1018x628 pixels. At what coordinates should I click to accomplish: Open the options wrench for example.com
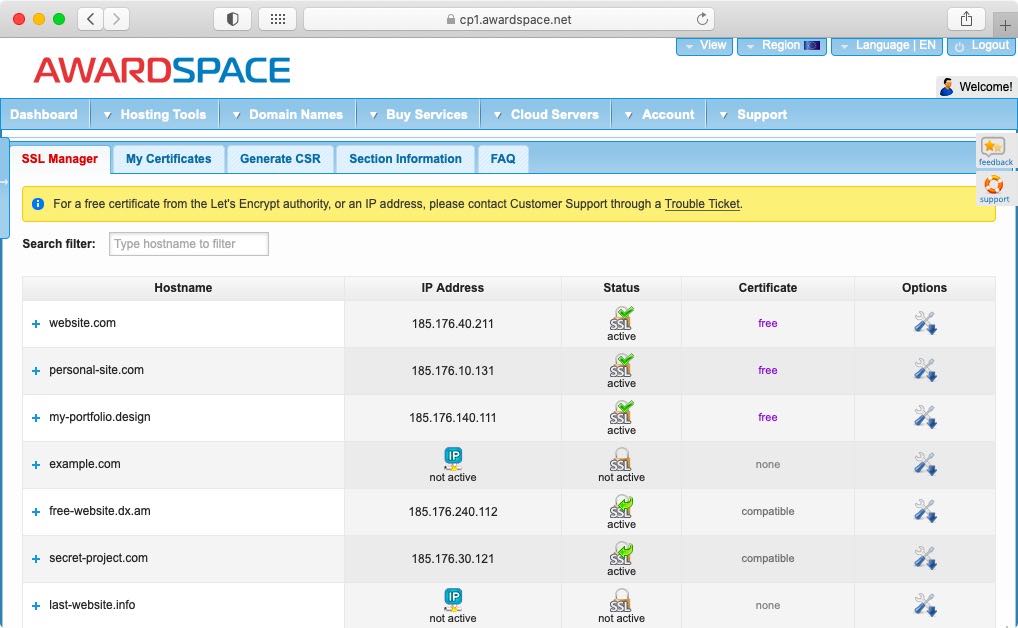coord(924,463)
